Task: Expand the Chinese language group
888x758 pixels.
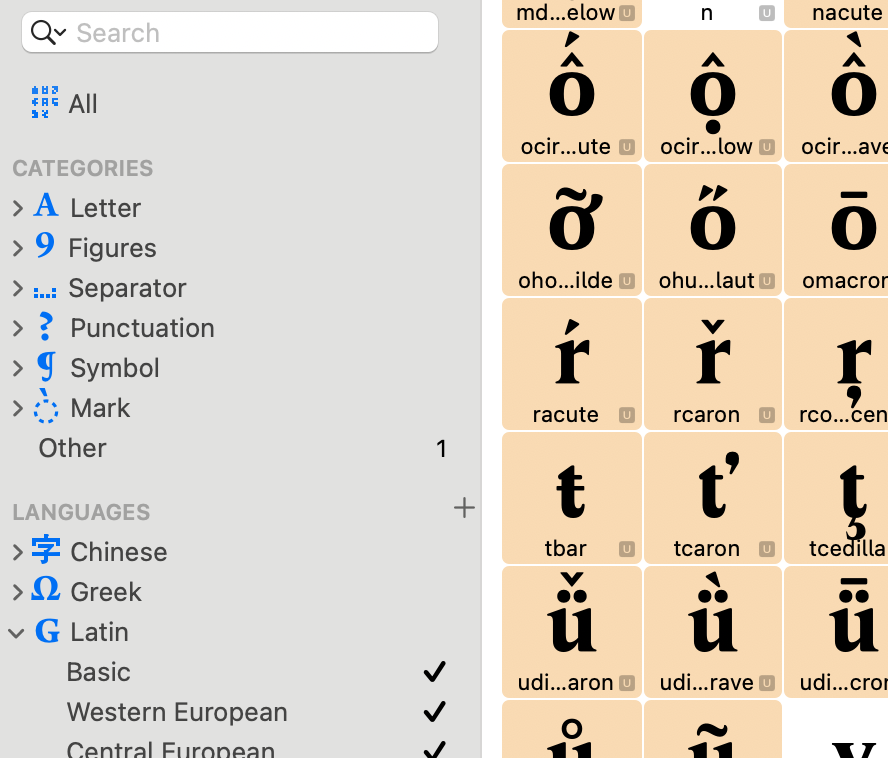Action: pos(17,552)
